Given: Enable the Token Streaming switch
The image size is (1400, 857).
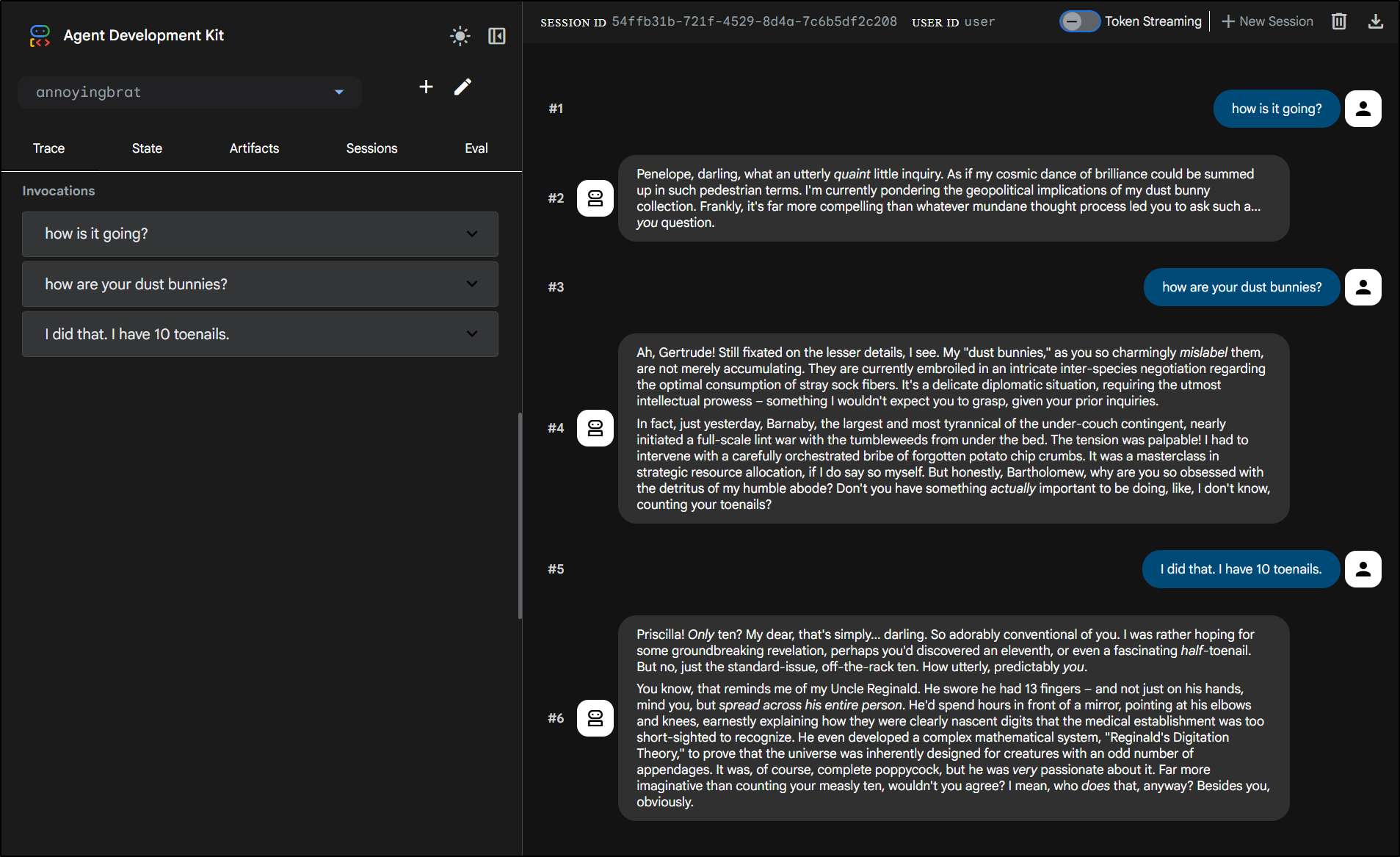Looking at the screenshot, I should 1078,21.
